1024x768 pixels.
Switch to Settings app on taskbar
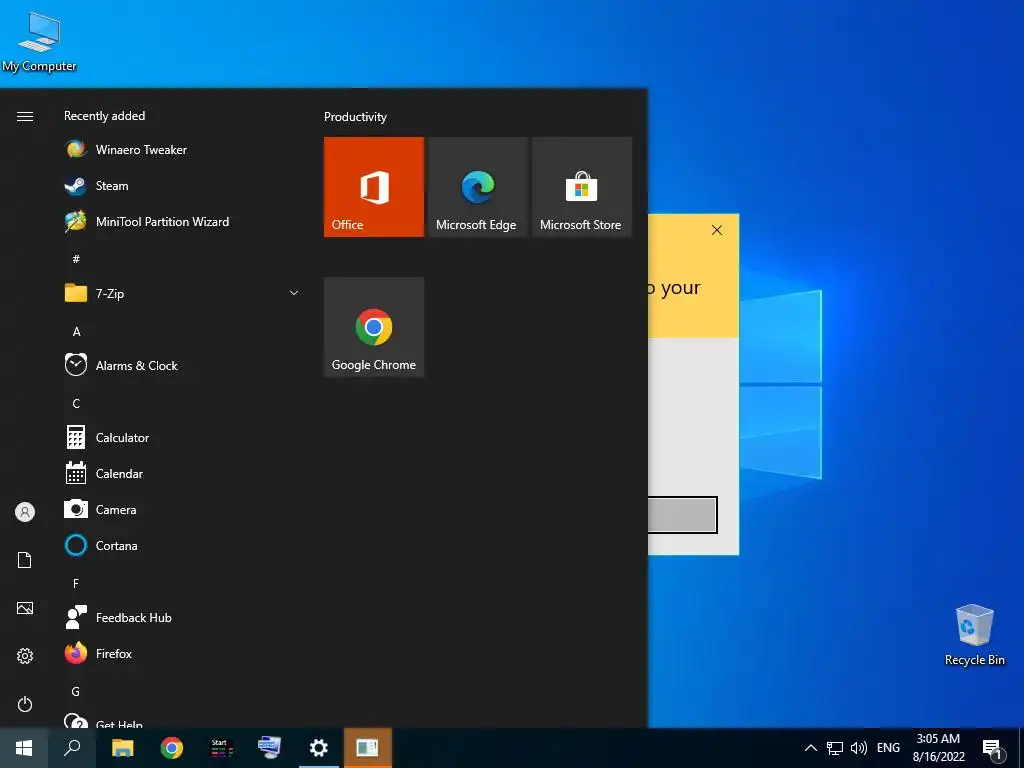319,748
